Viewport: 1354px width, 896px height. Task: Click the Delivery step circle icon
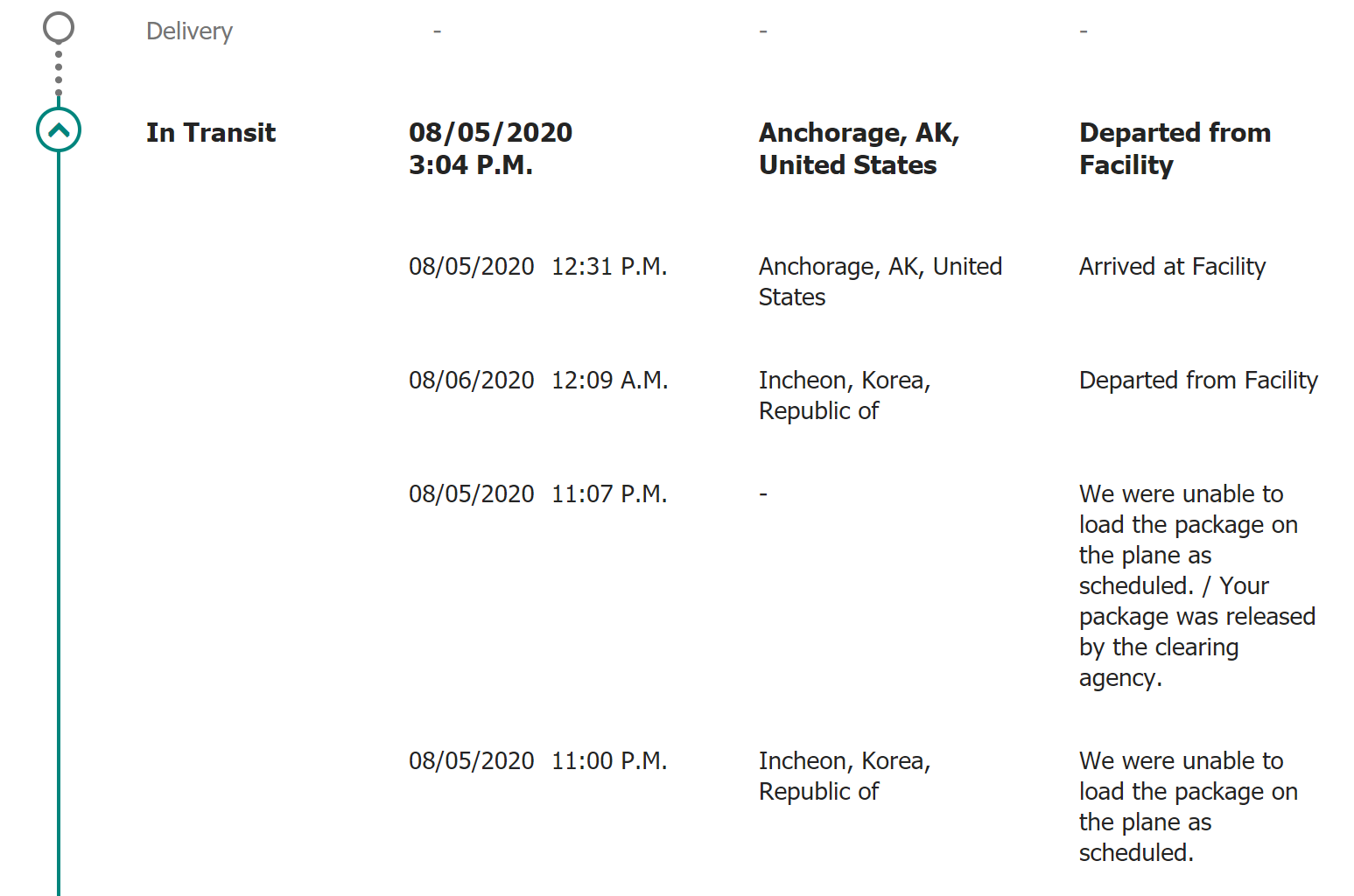click(x=59, y=28)
